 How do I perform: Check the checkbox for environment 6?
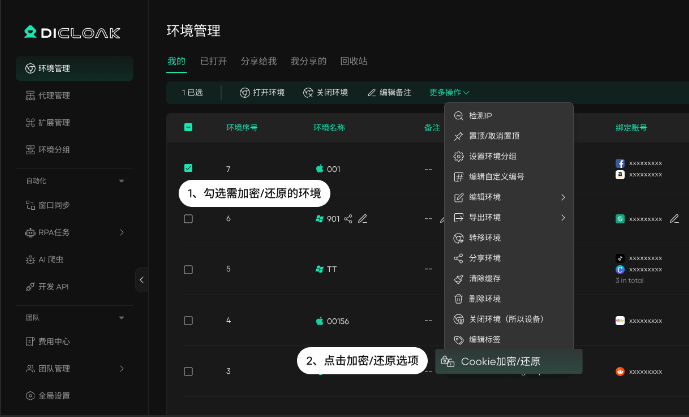188,218
